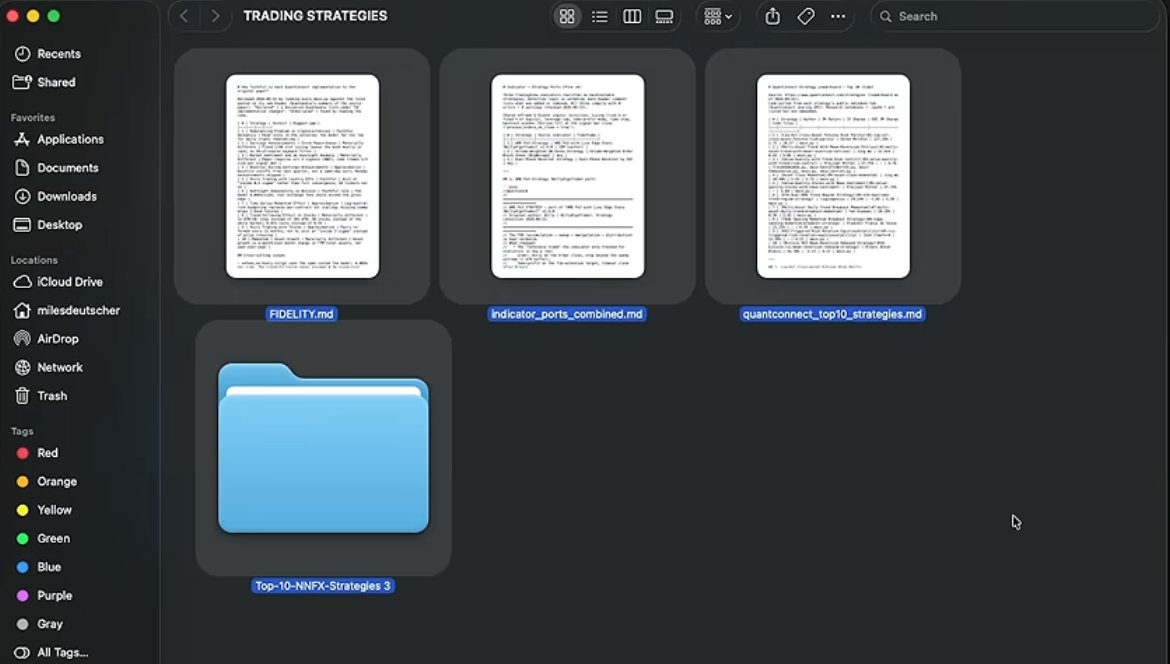Image resolution: width=1170 pixels, height=664 pixels.
Task: Click the TRADING STRATEGIES window title
Action: [x=316, y=16]
